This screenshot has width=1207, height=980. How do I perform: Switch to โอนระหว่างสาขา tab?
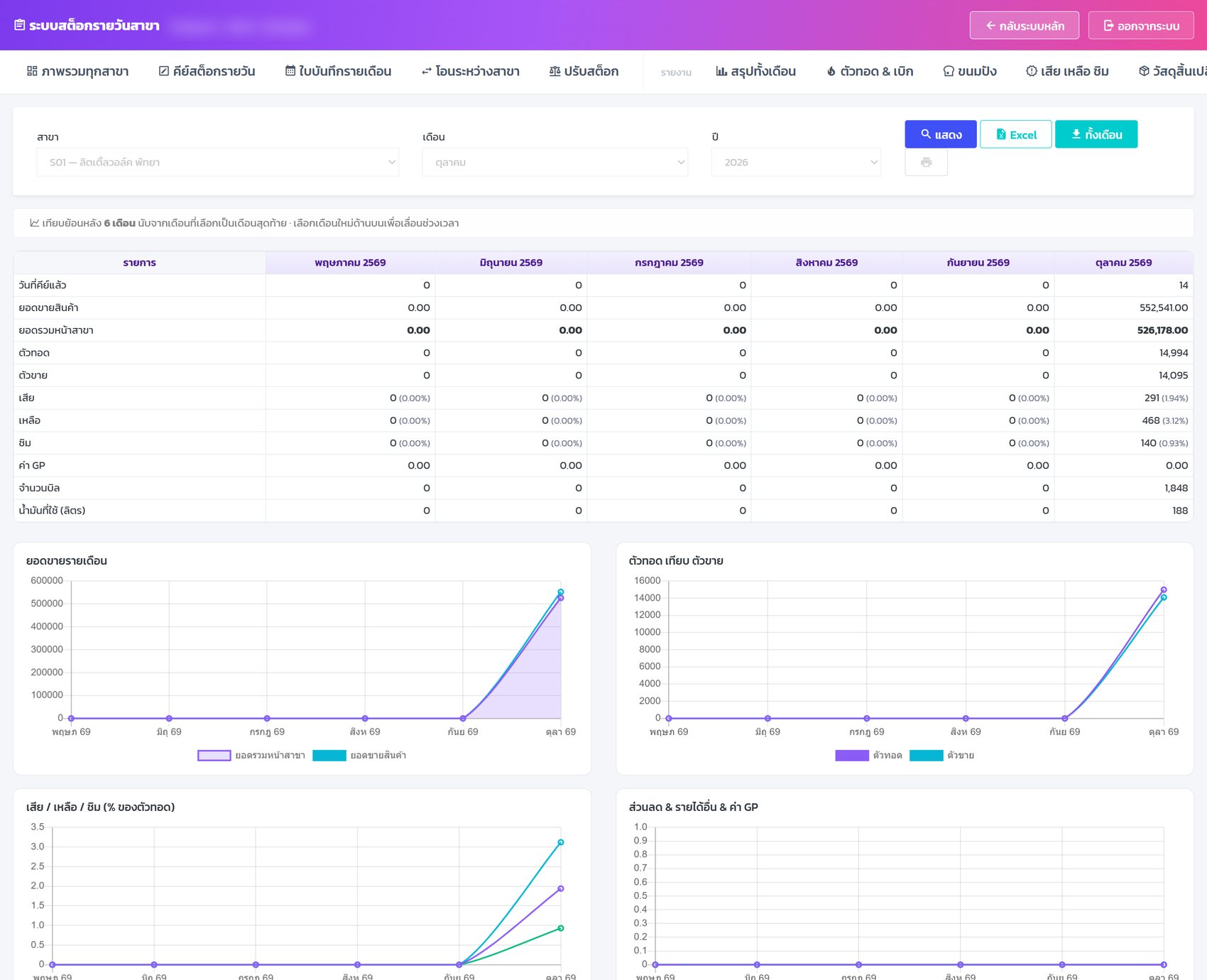coord(470,71)
